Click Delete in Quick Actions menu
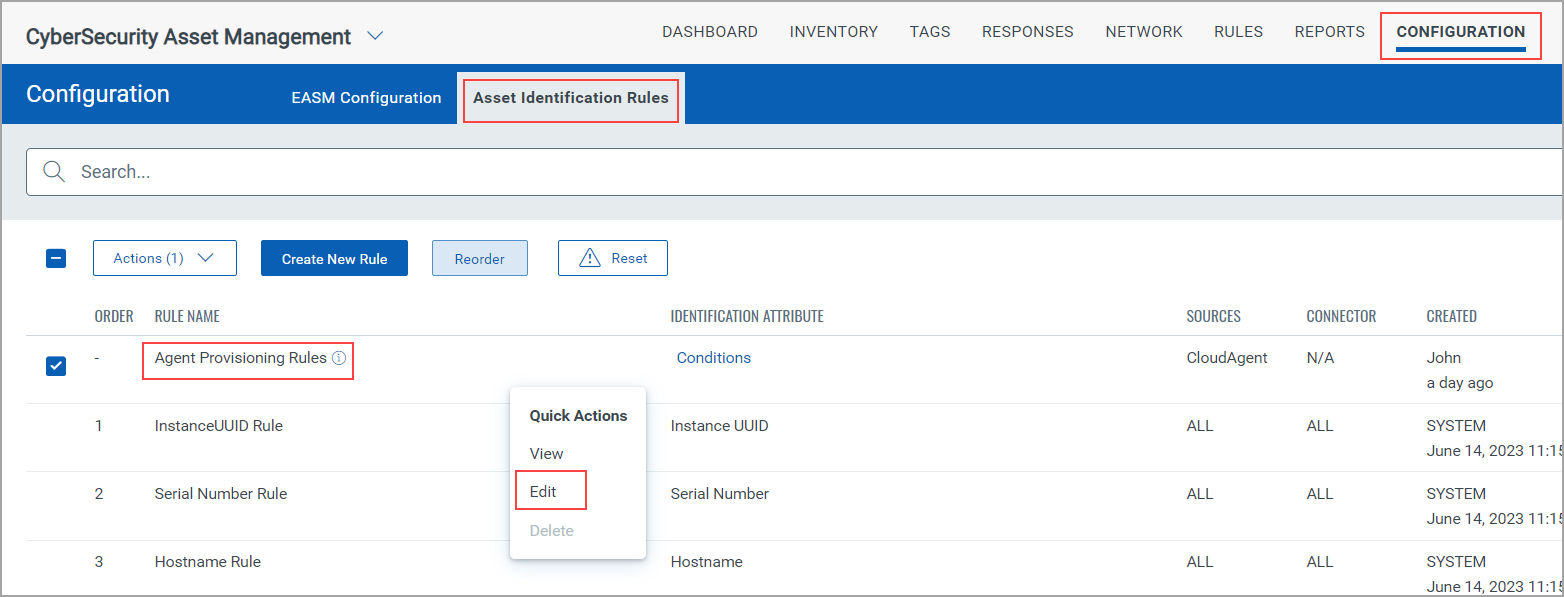The width and height of the screenshot is (1564, 597). point(552,531)
